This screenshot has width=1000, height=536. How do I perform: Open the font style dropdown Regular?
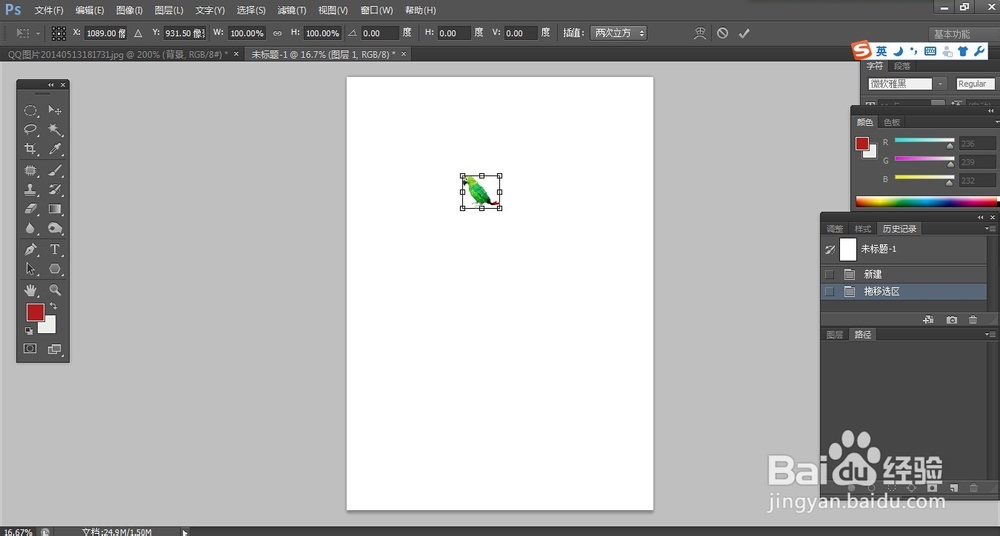click(x=976, y=84)
